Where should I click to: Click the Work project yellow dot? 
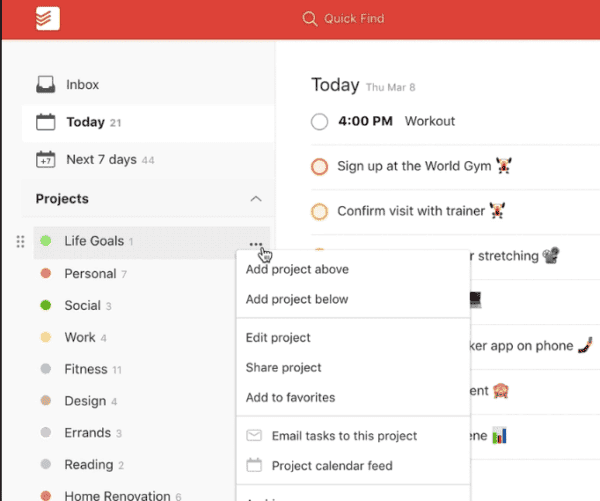[x=46, y=337]
